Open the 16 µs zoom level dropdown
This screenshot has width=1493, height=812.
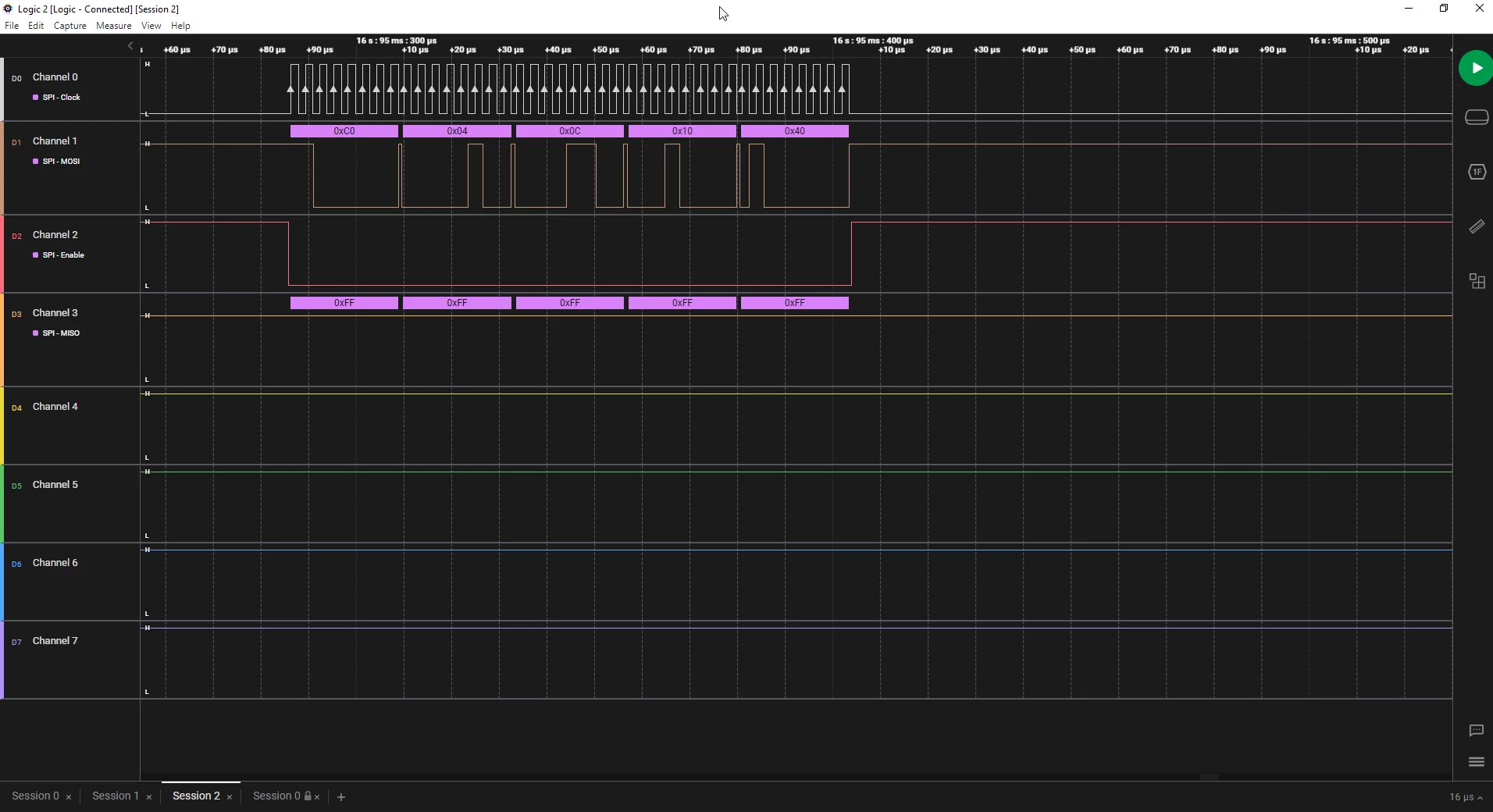click(x=1466, y=797)
